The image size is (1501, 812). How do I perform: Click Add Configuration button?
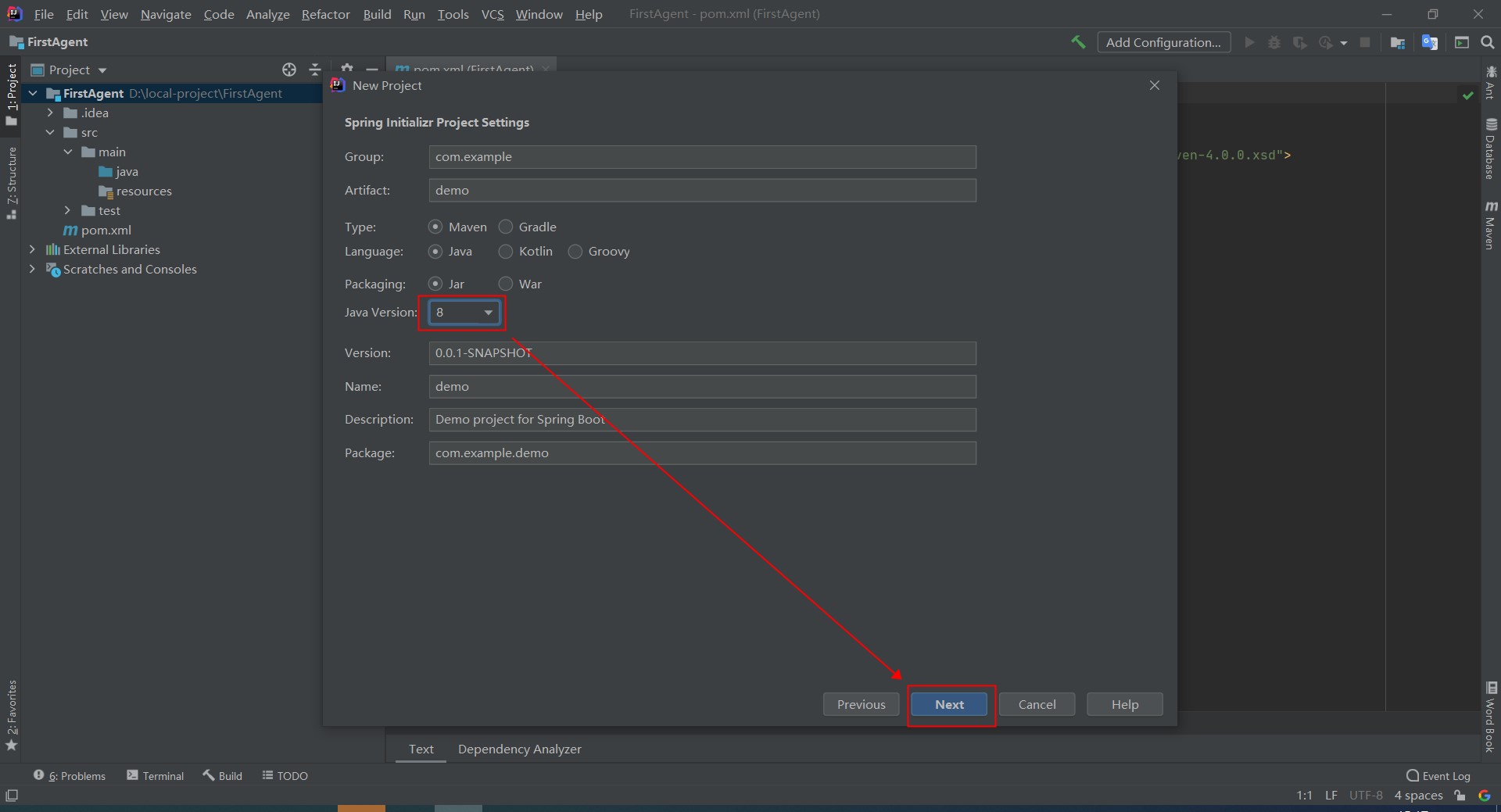[1163, 42]
